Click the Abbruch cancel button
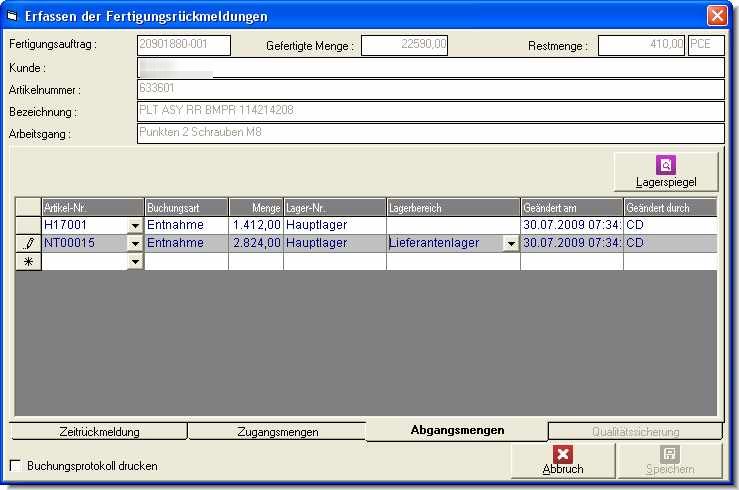Image resolution: width=739 pixels, height=490 pixels. pyautogui.click(x=563, y=460)
